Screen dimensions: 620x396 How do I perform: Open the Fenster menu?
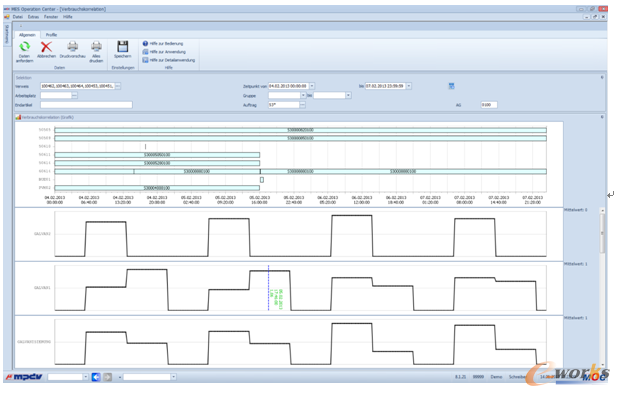point(51,17)
